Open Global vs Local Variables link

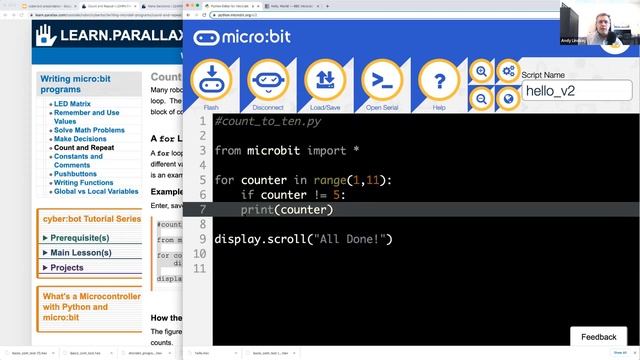tap(96, 191)
